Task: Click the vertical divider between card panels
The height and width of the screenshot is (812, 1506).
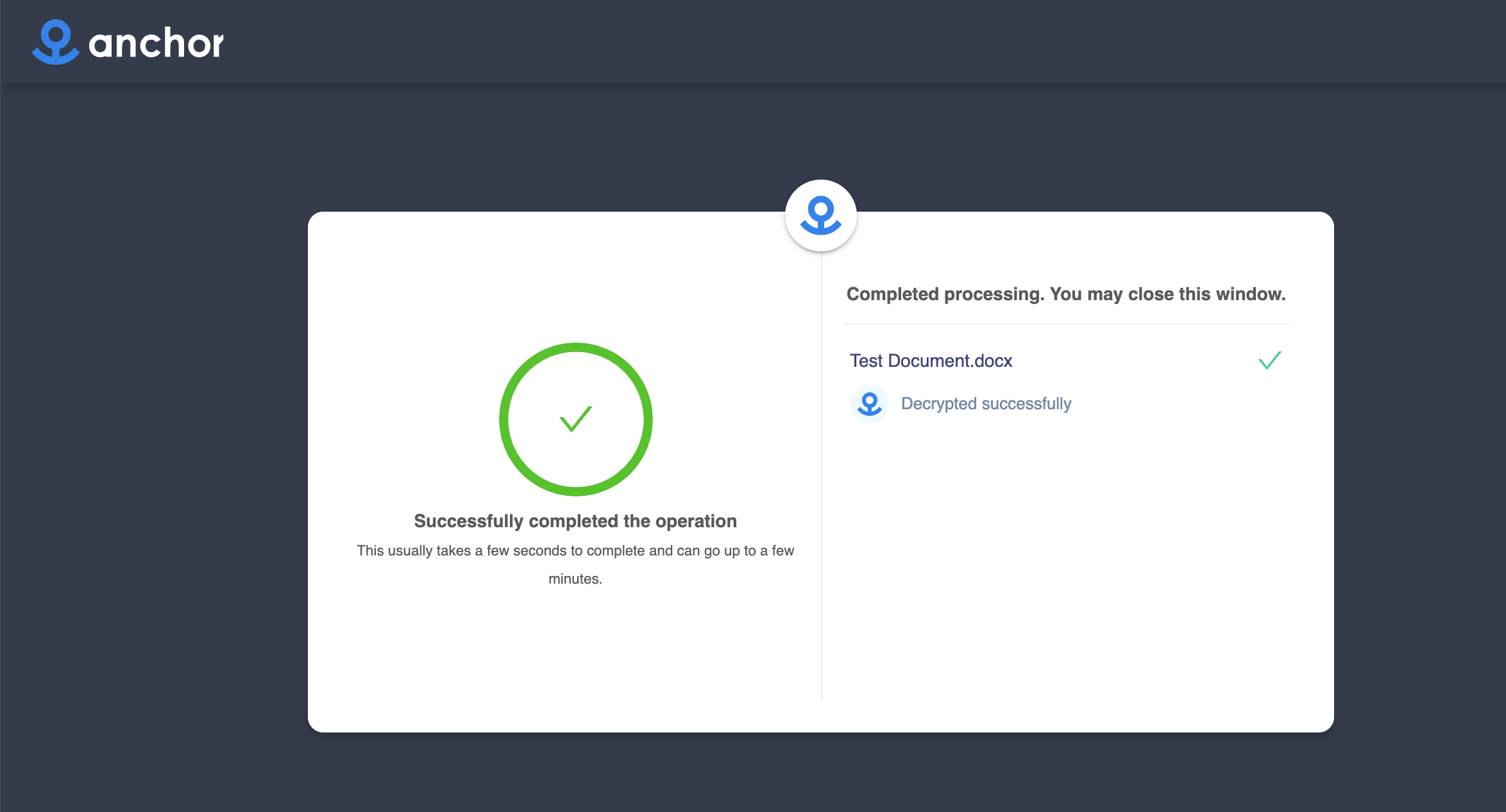Action: (x=821, y=513)
